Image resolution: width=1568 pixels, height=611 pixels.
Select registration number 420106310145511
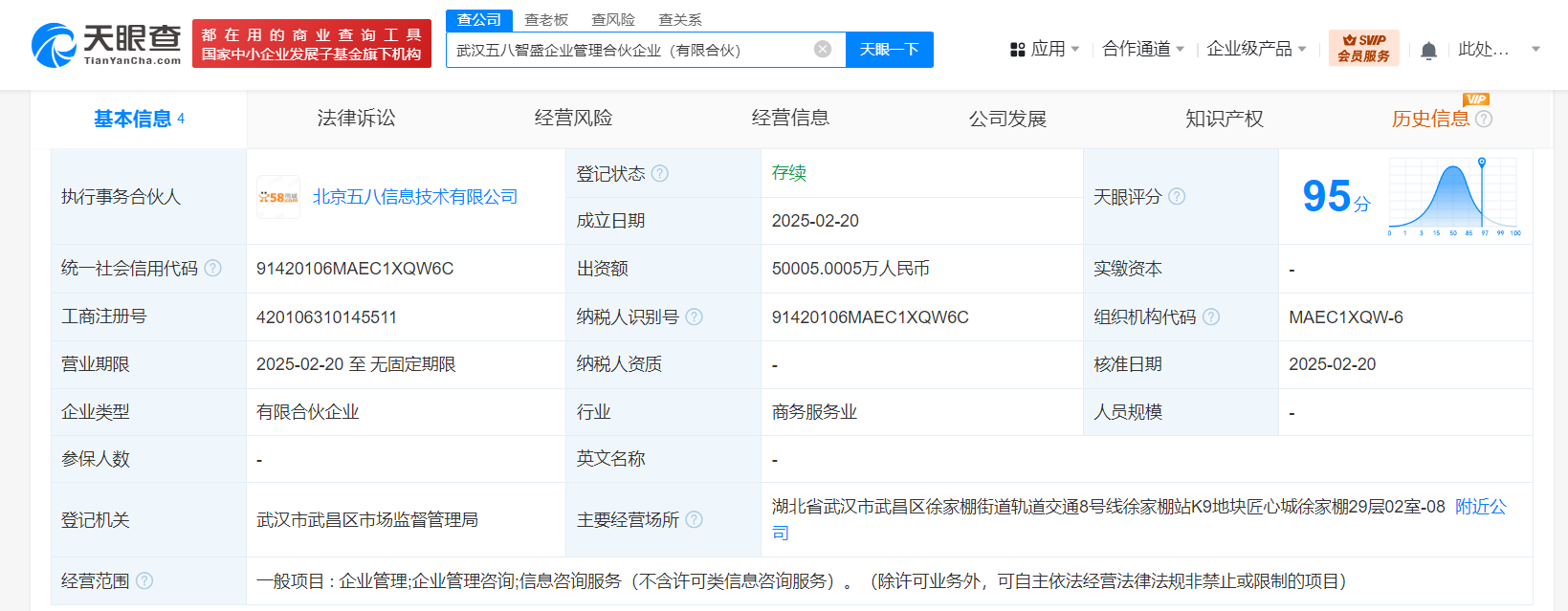coord(326,316)
